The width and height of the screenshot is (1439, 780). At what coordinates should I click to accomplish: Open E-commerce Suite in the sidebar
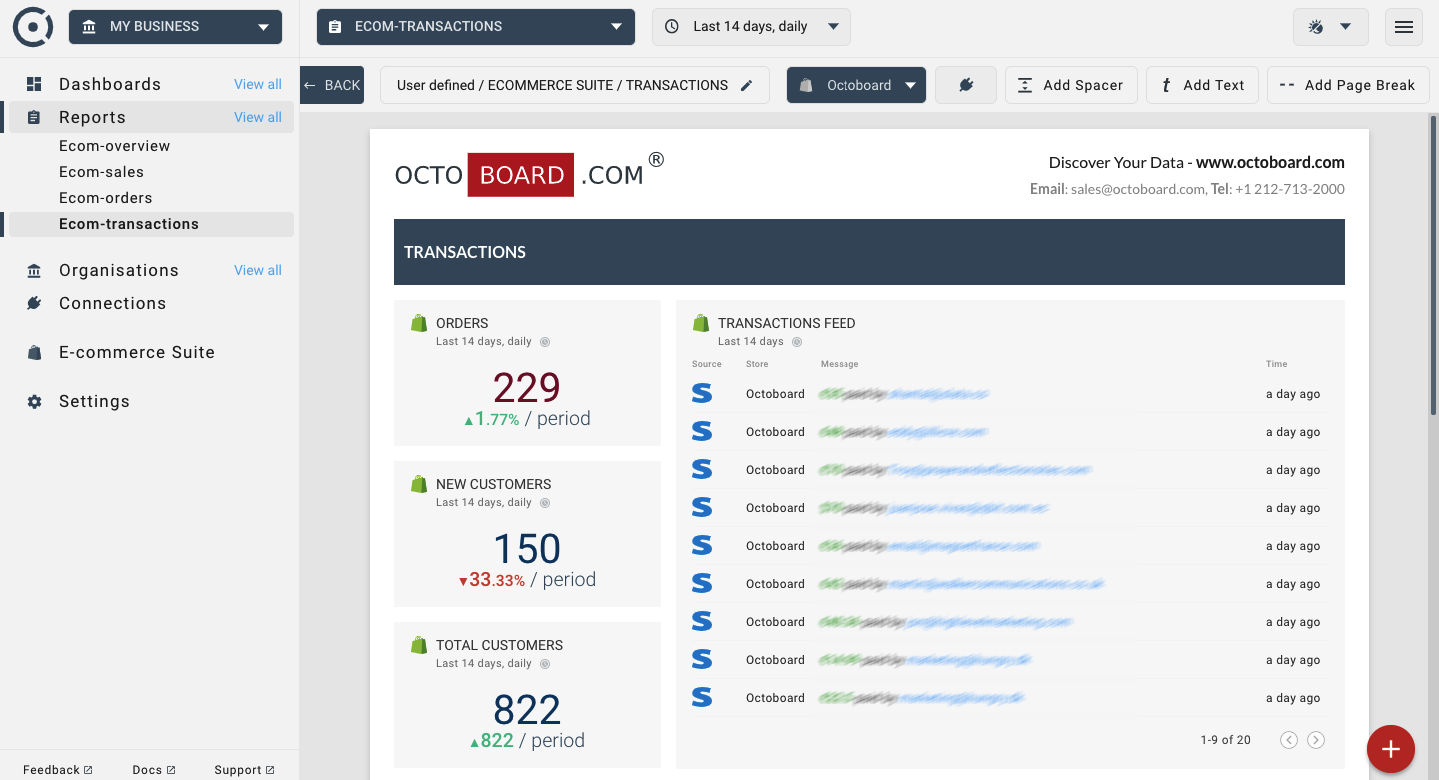(x=137, y=352)
